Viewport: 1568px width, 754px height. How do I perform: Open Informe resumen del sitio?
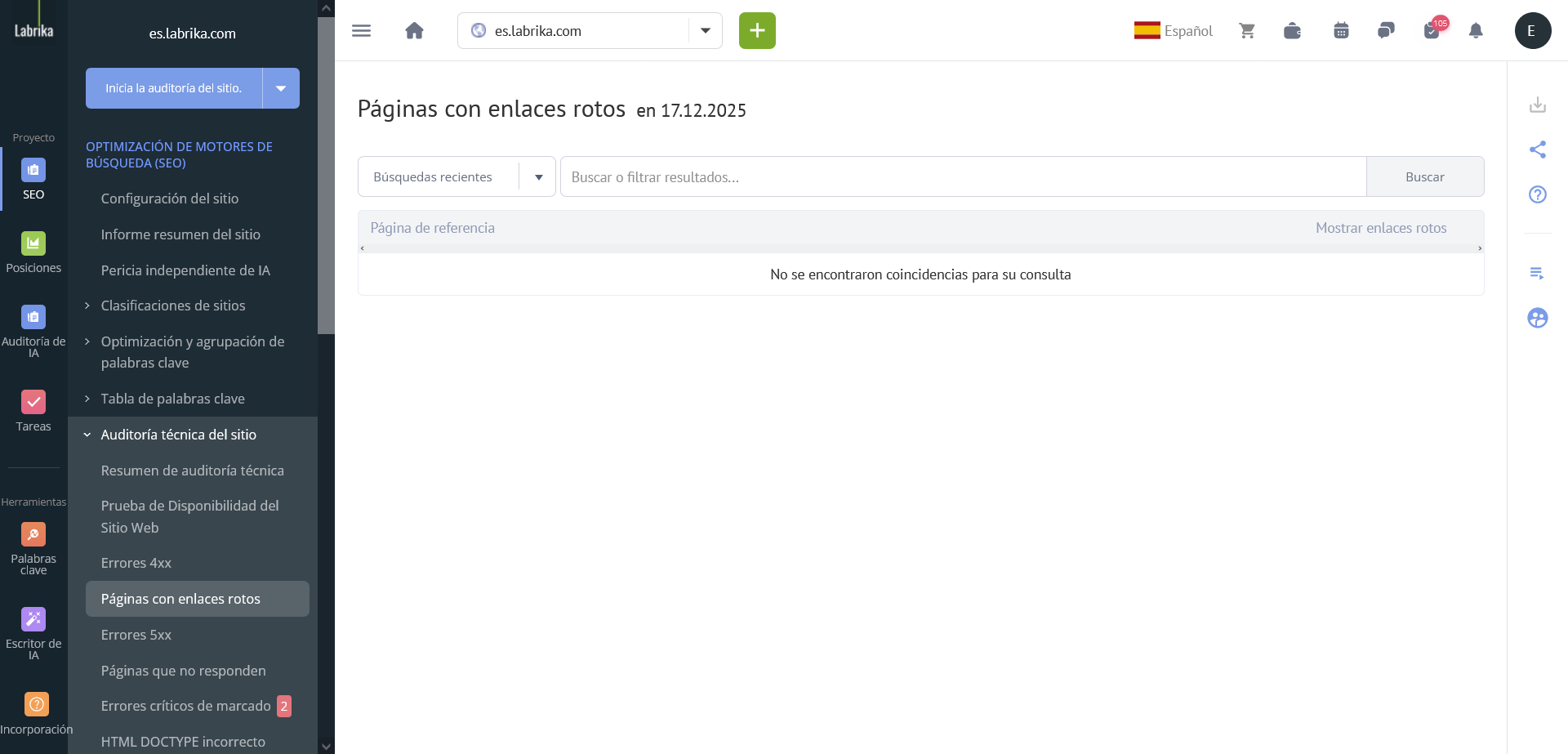coord(180,234)
